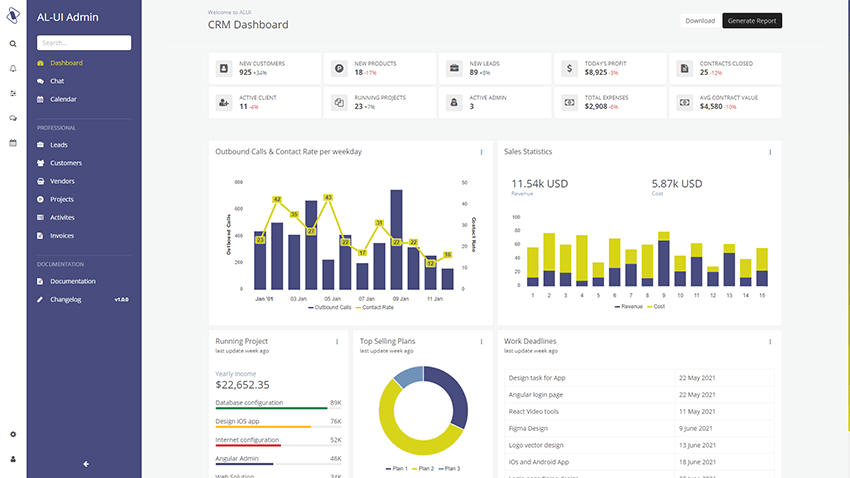Click the Generate Report button
Image resolution: width=850 pixels, height=478 pixels.
pos(752,20)
